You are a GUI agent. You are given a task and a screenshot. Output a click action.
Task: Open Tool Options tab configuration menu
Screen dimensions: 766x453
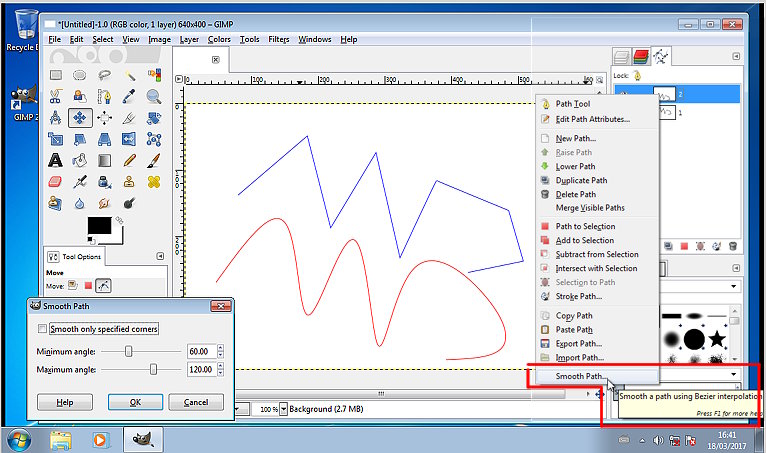click(x=160, y=256)
